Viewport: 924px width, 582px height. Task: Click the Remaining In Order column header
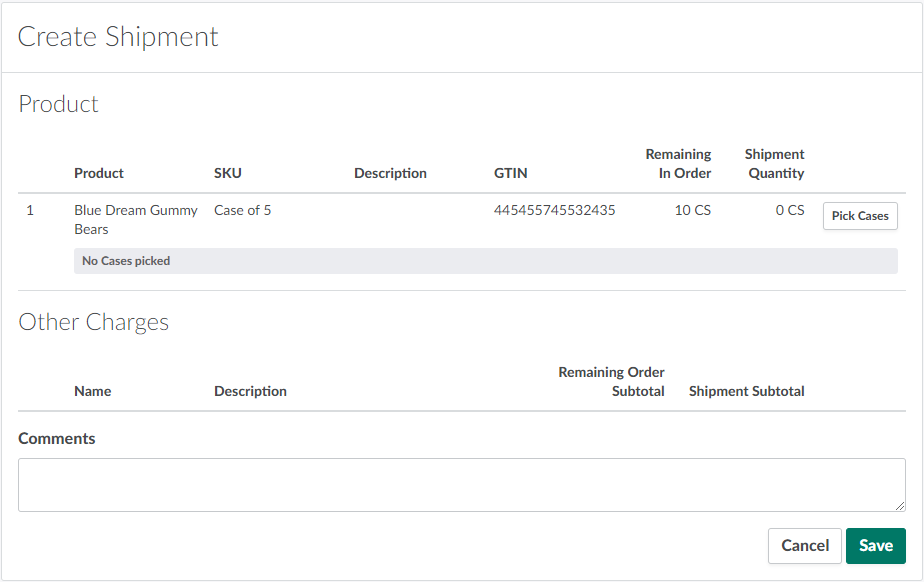(x=678, y=164)
